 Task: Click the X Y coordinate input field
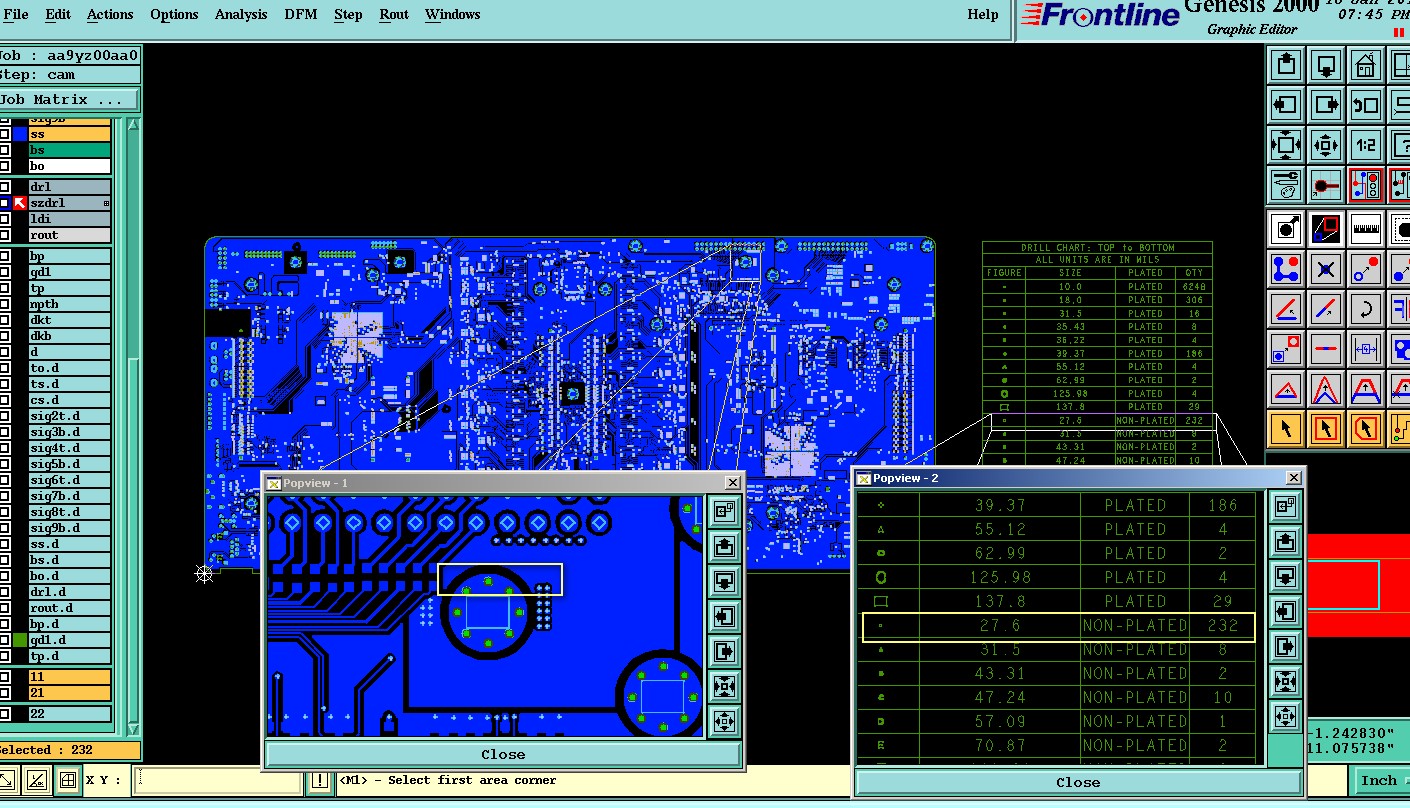(x=217, y=780)
